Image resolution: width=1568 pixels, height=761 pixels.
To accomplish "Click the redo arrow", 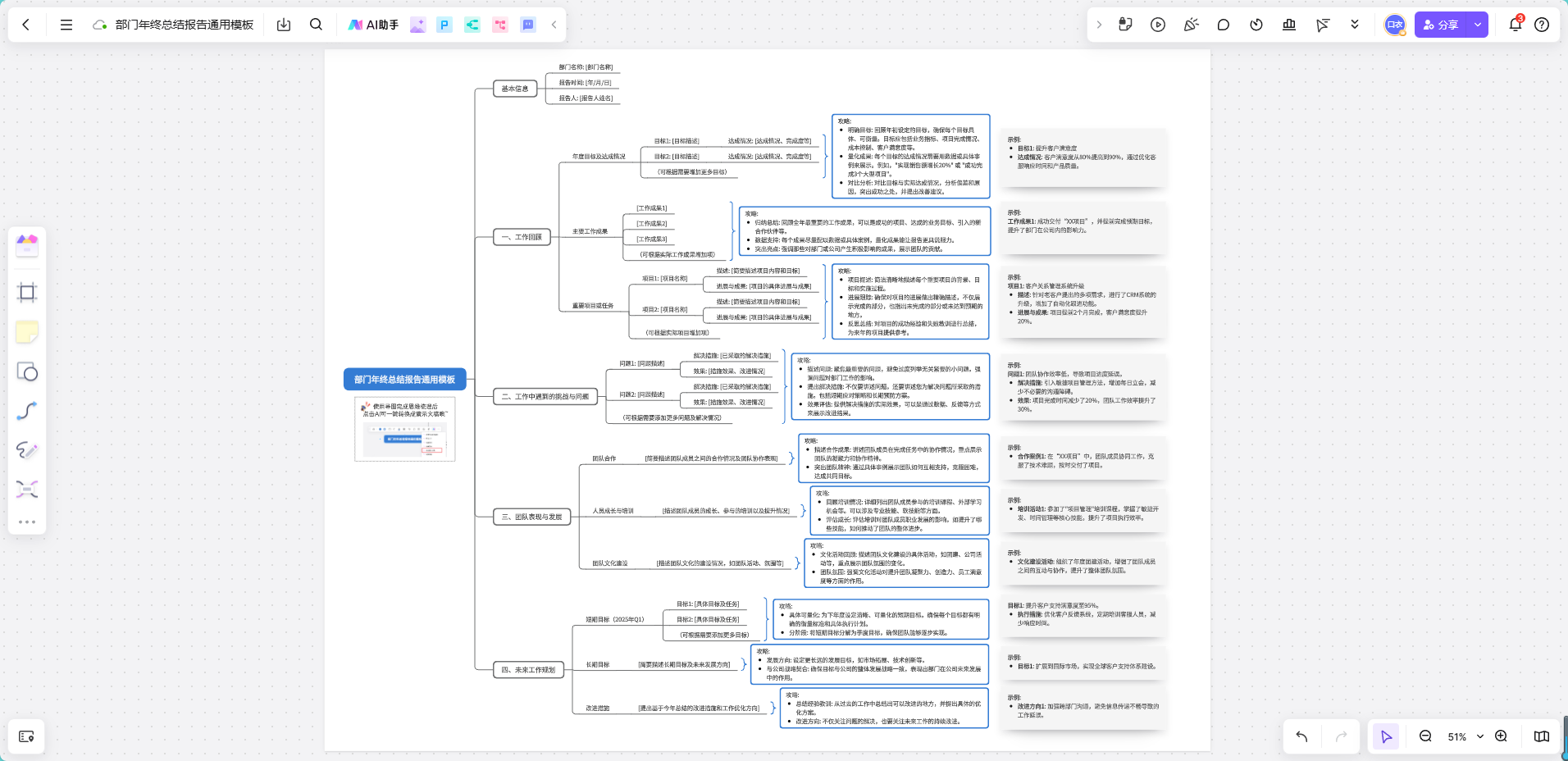I will (1341, 736).
